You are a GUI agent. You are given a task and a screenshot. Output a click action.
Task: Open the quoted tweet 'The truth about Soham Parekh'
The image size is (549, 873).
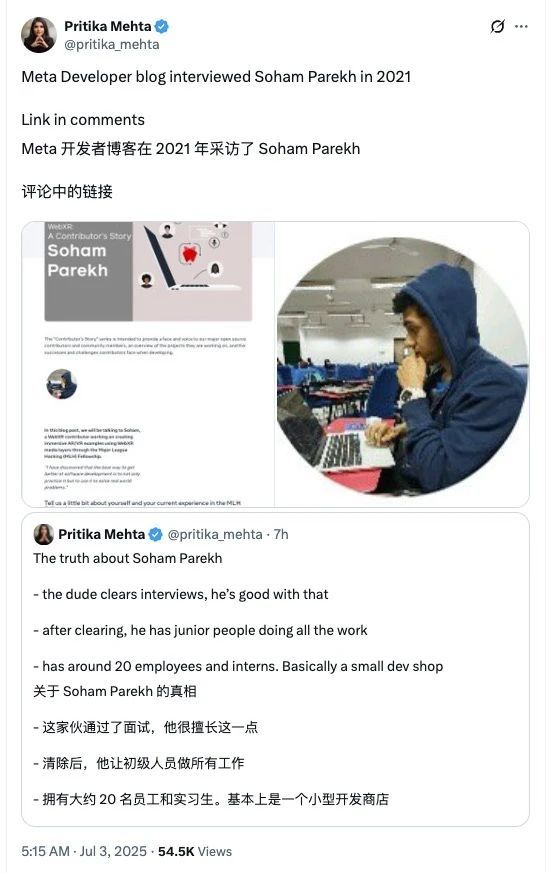pos(275,669)
